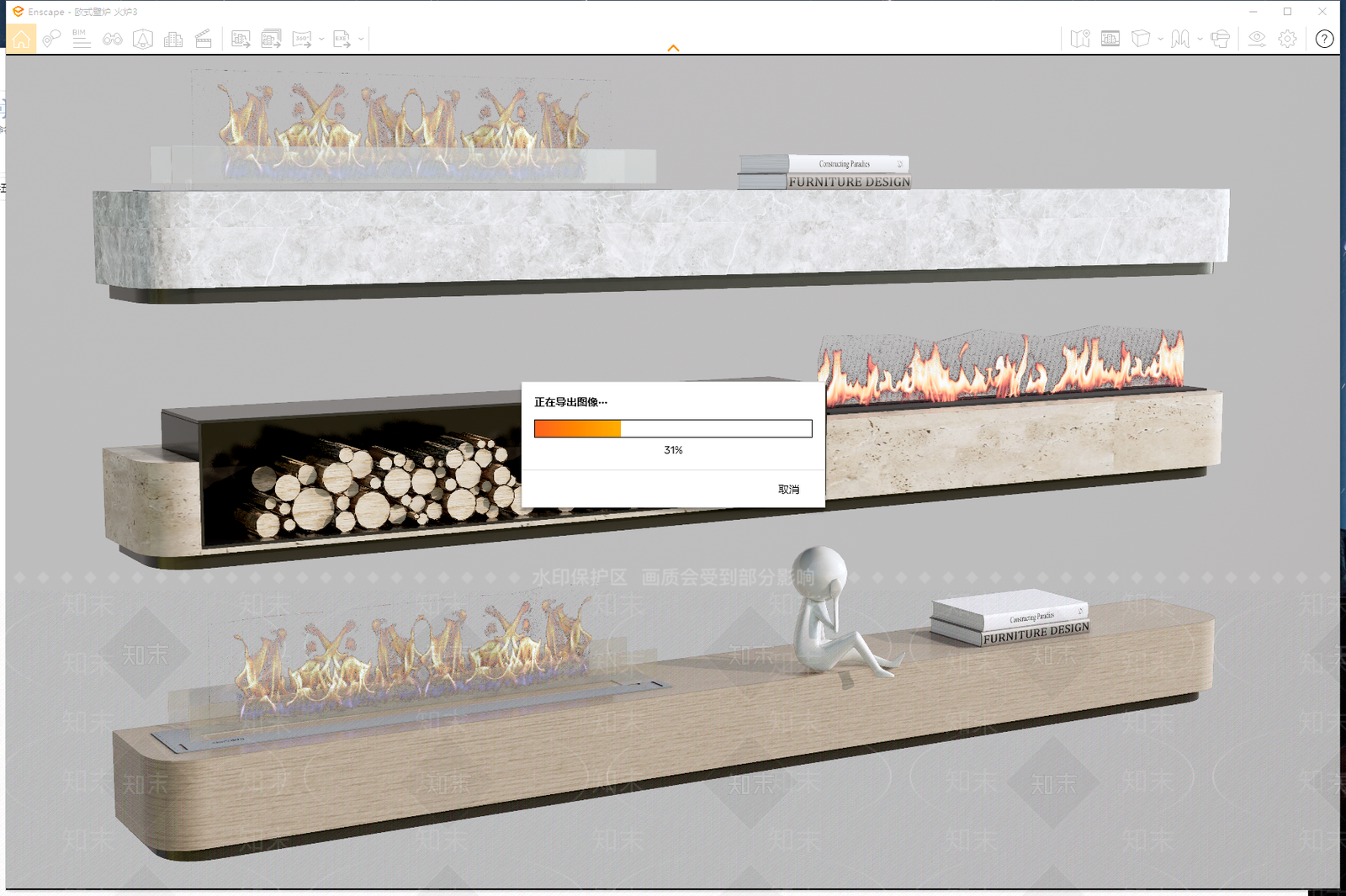The width and height of the screenshot is (1346, 896).
Task: Toggle the VR headset mode
Action: click(1220, 39)
